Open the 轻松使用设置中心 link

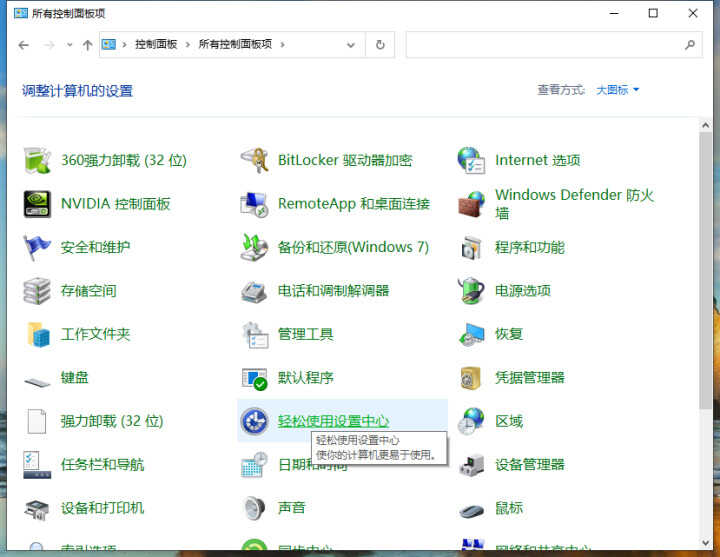click(x=333, y=421)
